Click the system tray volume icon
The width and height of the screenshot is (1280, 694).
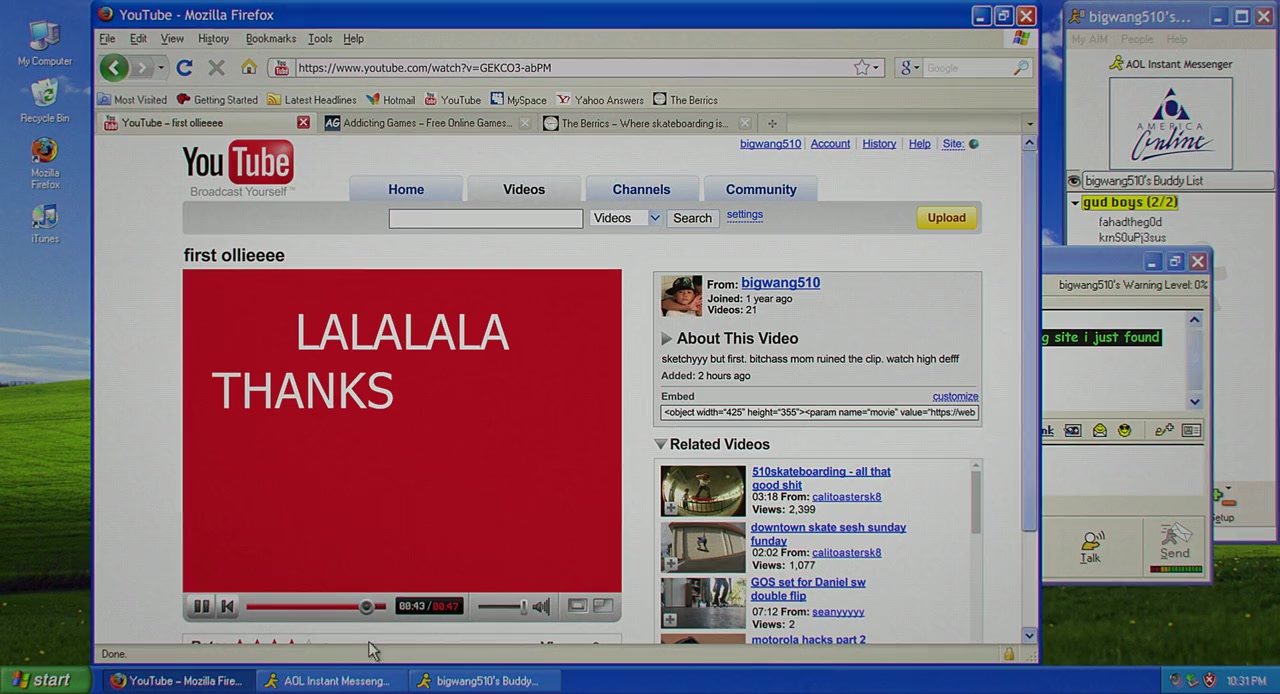point(1175,681)
